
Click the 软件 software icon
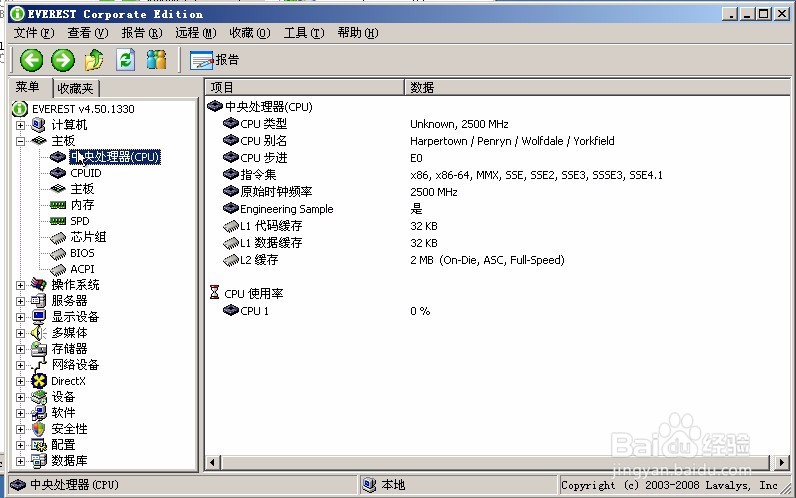(39, 413)
